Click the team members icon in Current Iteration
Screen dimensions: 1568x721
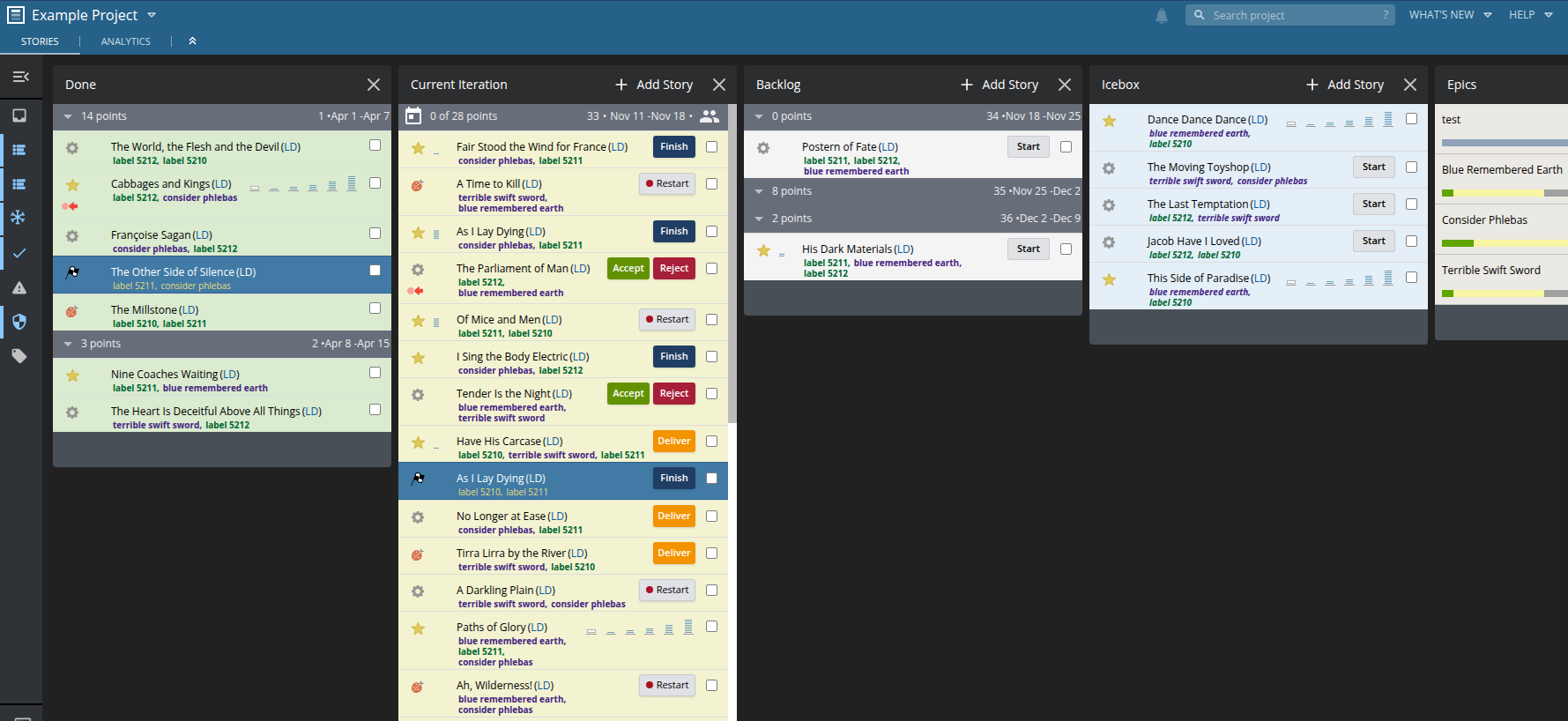710,116
